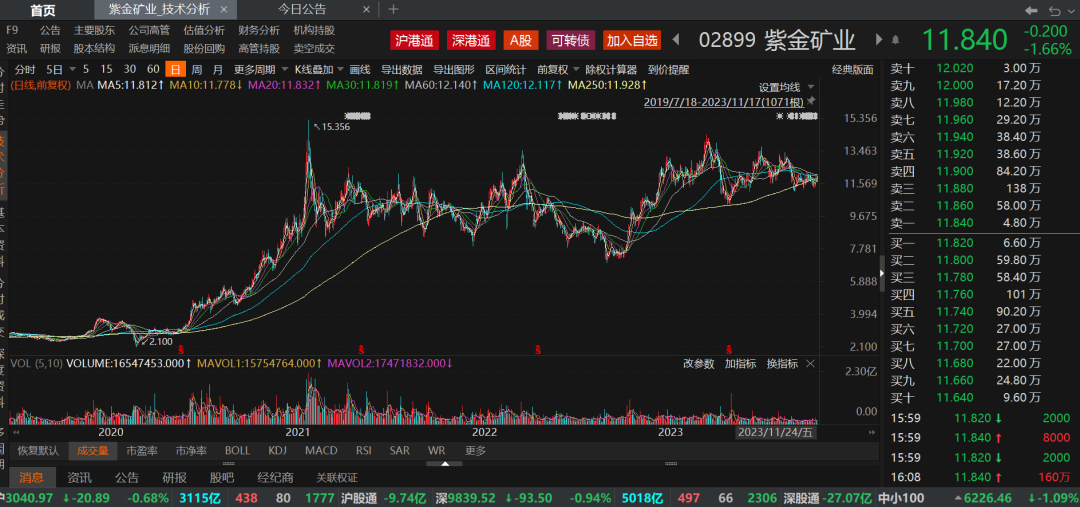Switch to the 今日公告 tab
1080x507 pixels.
click(302, 10)
